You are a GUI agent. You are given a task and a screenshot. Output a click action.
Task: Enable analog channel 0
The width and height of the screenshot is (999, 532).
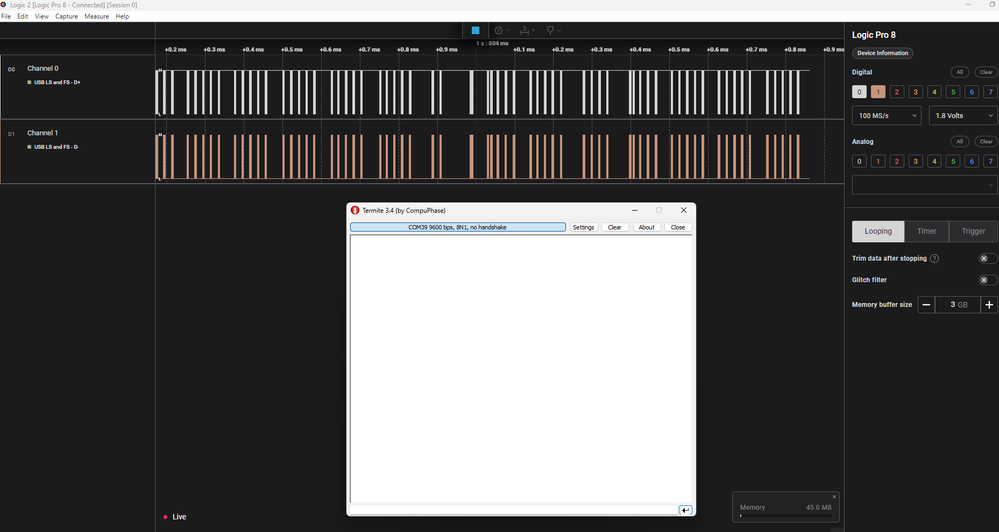[x=859, y=161]
